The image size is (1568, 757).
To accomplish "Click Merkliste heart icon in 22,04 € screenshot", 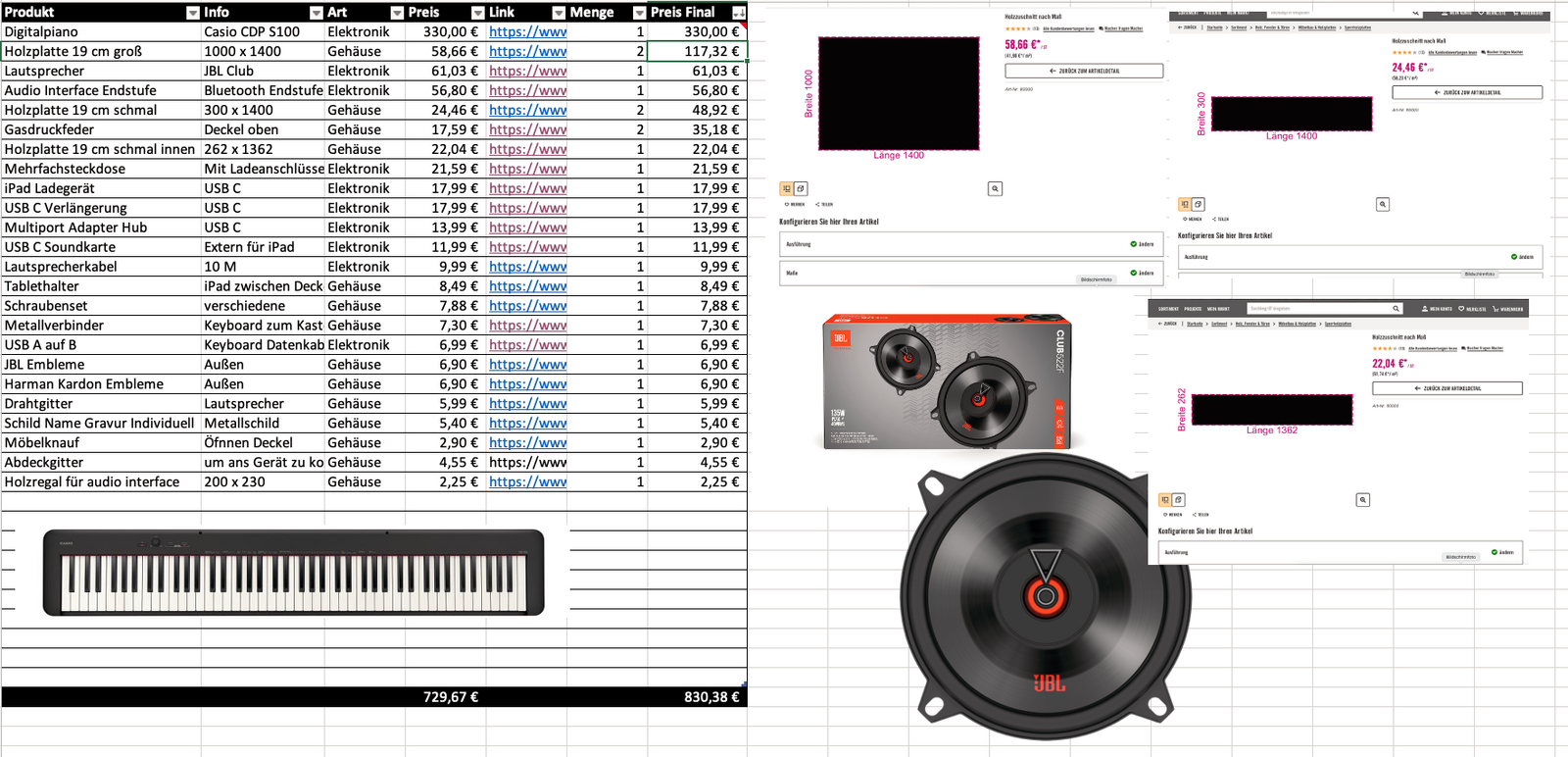I will (x=1461, y=309).
